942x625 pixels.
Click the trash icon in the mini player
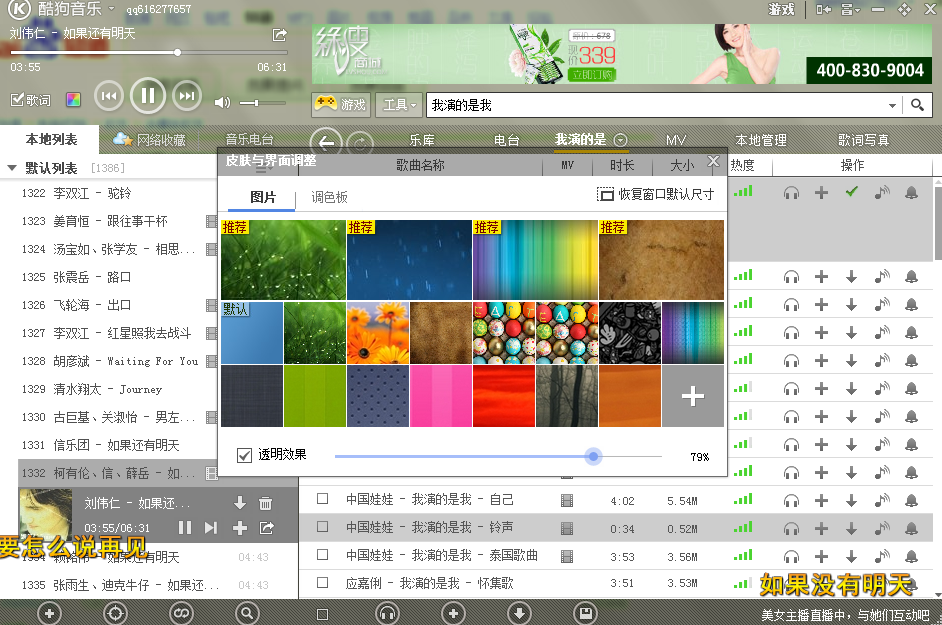click(266, 504)
